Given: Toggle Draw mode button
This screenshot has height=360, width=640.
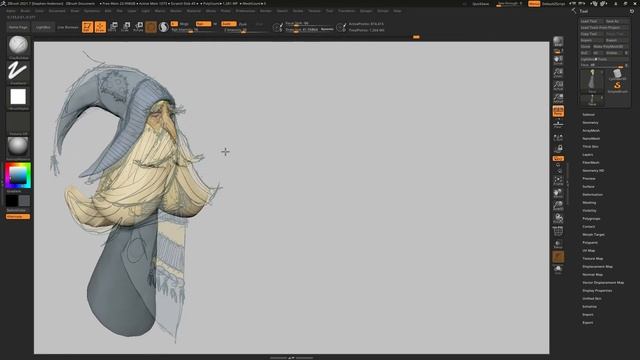Looking at the screenshot, I should click(x=100, y=27).
